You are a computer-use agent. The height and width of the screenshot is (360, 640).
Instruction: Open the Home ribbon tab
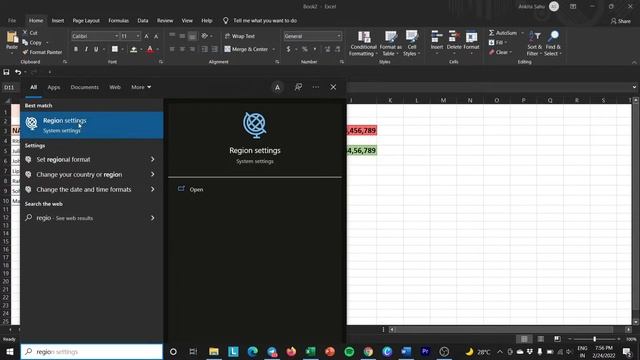coord(36,20)
